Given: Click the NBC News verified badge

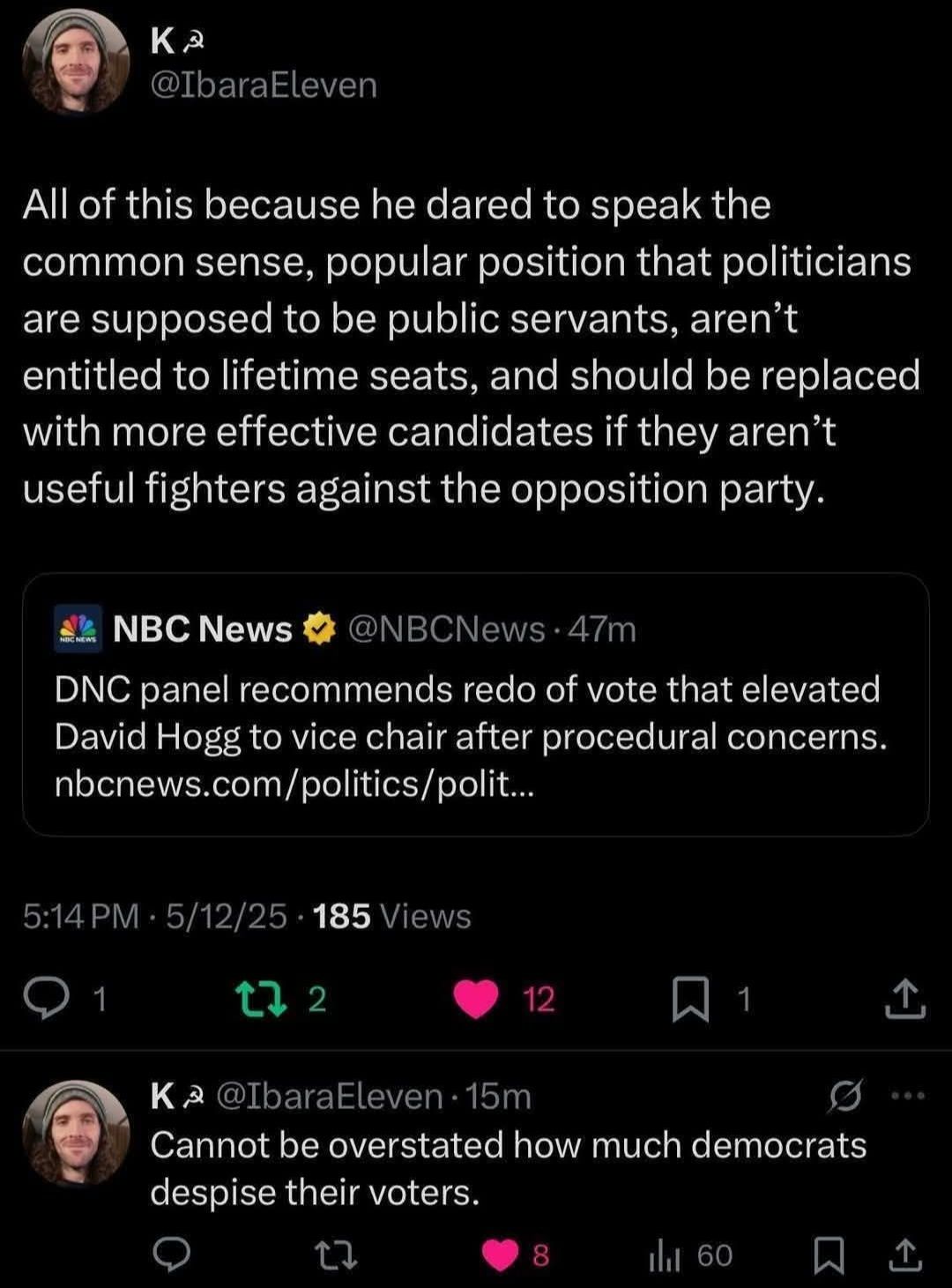Looking at the screenshot, I should coord(319,629).
